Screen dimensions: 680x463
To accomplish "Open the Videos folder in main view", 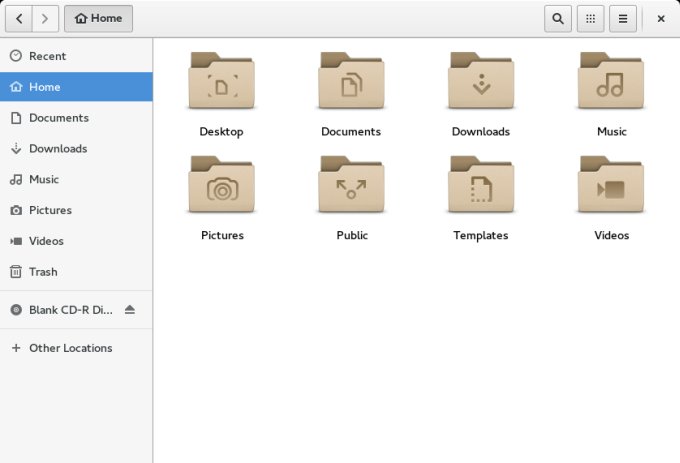I will pos(611,186).
